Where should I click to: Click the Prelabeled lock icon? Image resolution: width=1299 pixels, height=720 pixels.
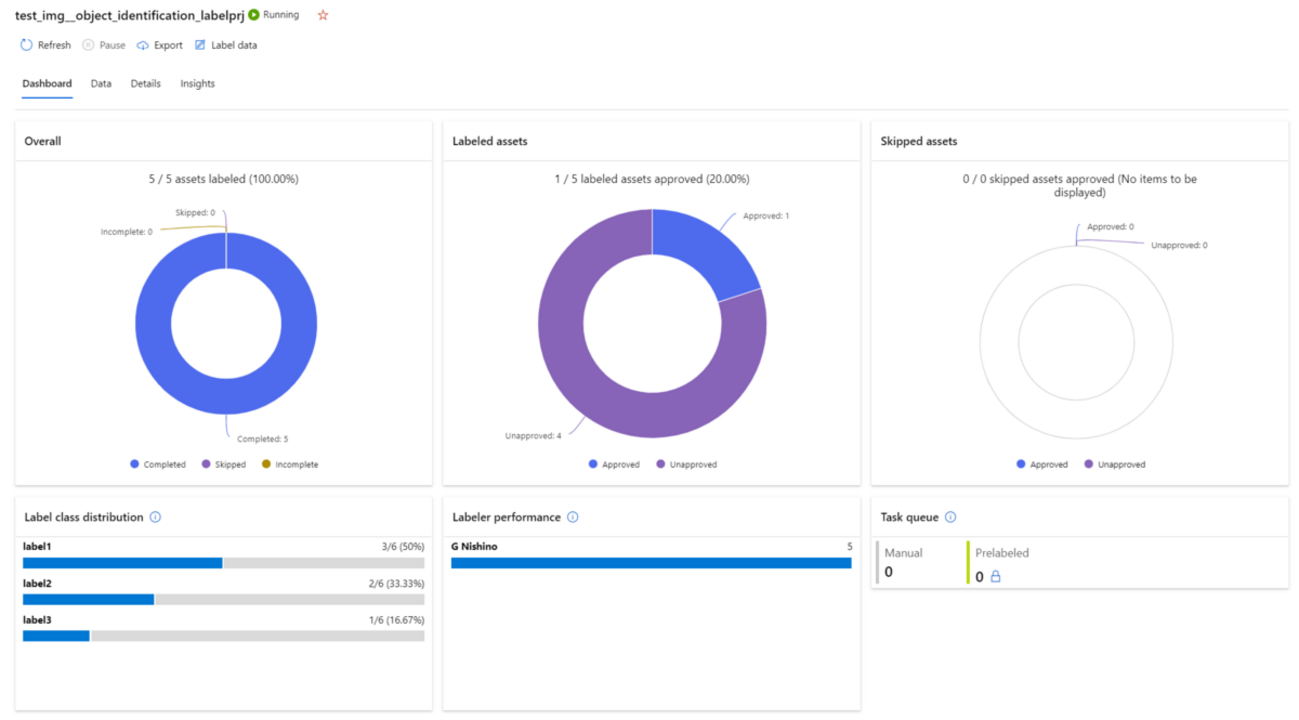[995, 577]
